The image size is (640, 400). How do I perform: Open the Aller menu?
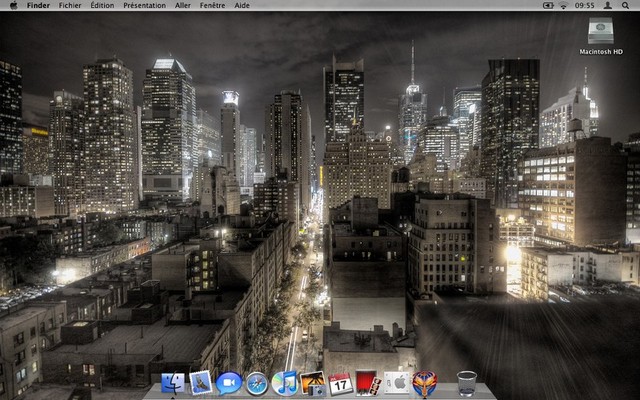(x=183, y=5)
